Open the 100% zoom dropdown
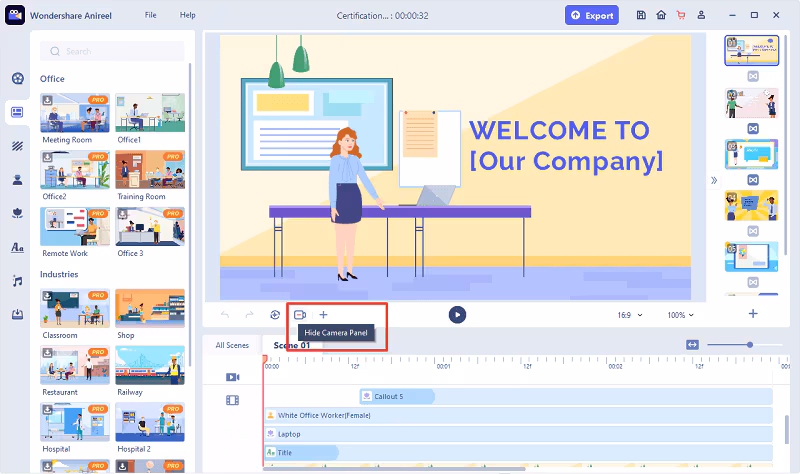The height and width of the screenshot is (474, 800). pos(681,315)
